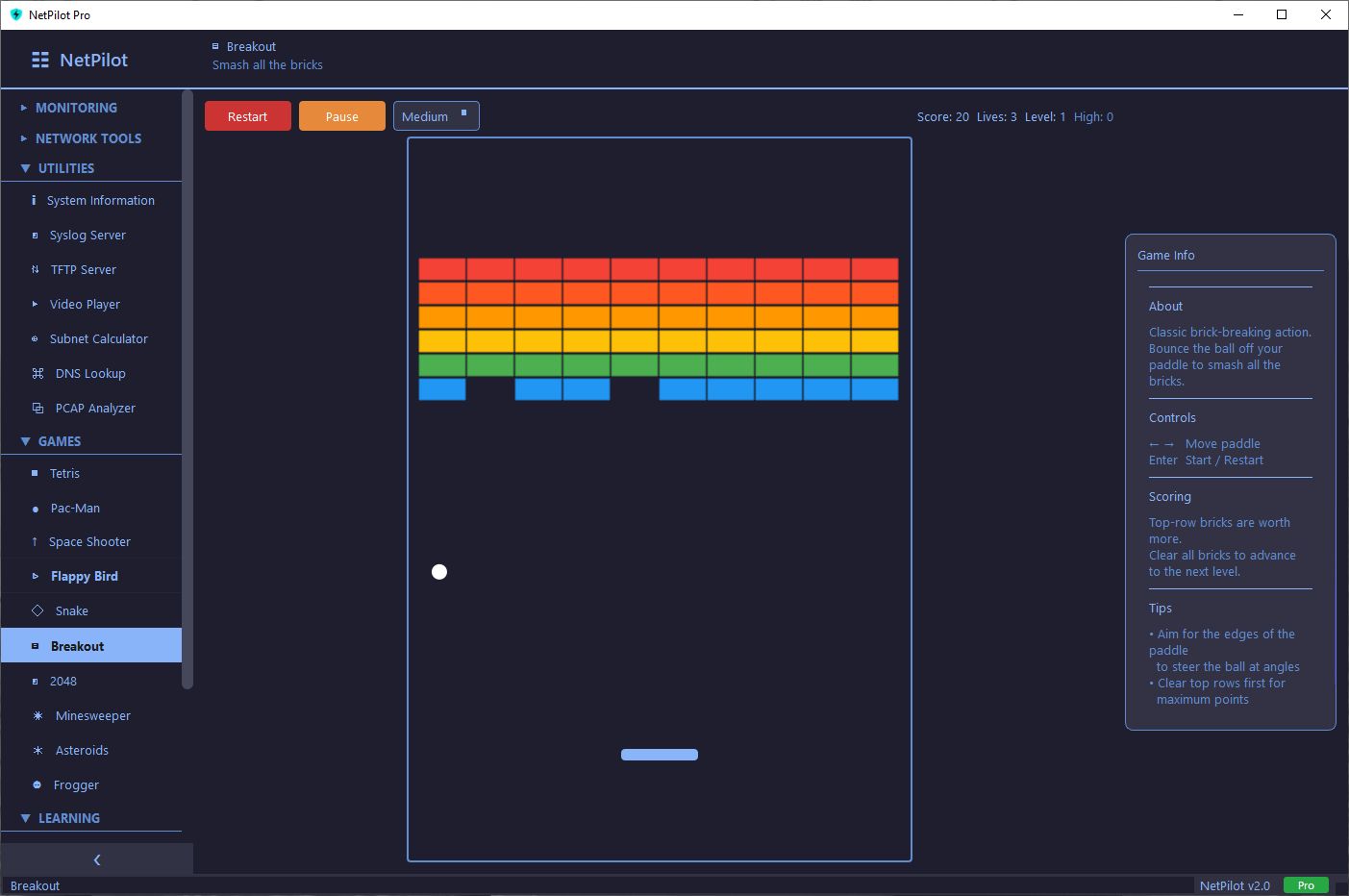This screenshot has height=896, width=1349.
Task: Click the System Information icon
Action: (x=34, y=201)
